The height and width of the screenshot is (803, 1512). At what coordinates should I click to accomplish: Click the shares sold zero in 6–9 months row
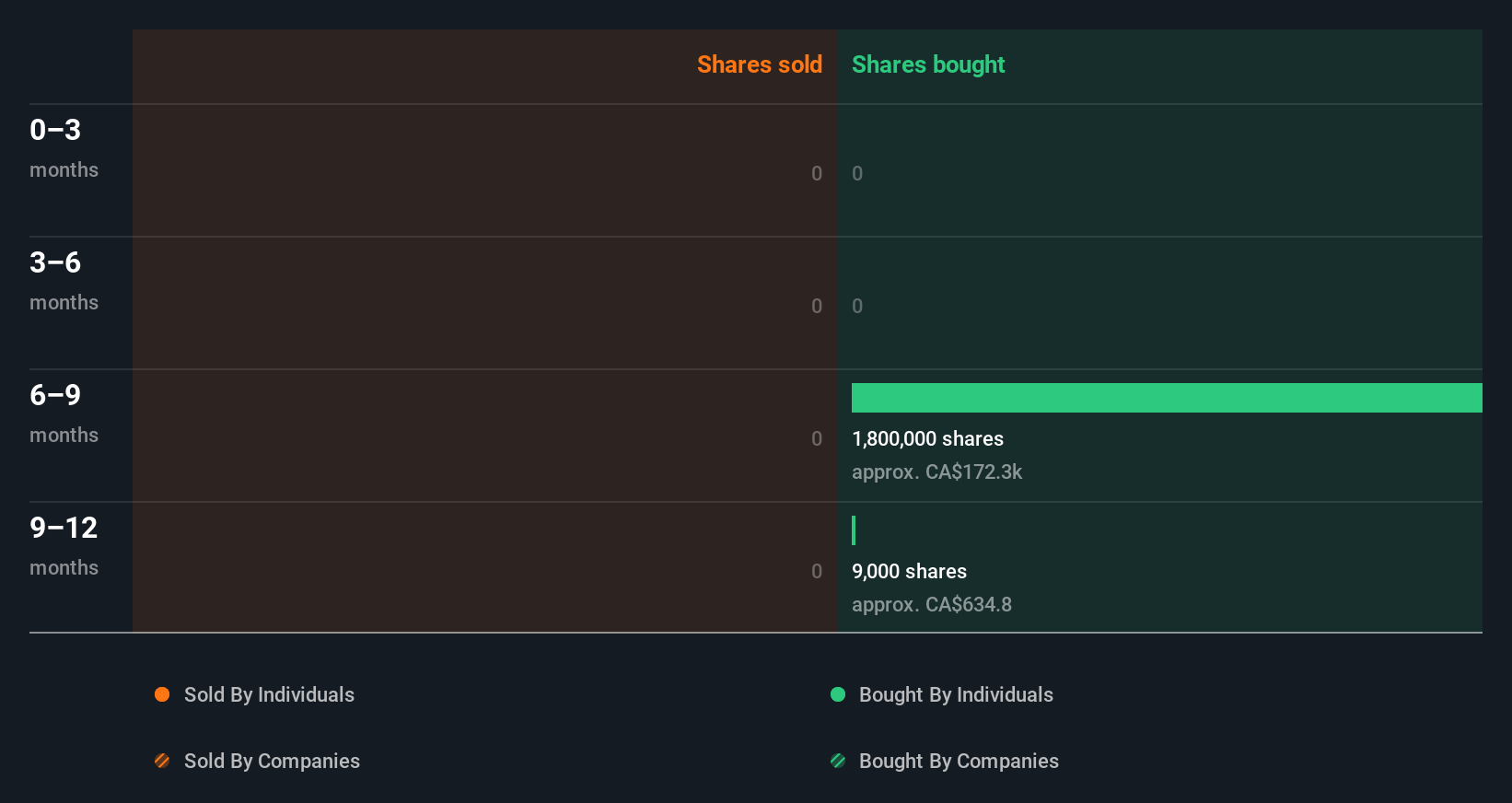(817, 438)
